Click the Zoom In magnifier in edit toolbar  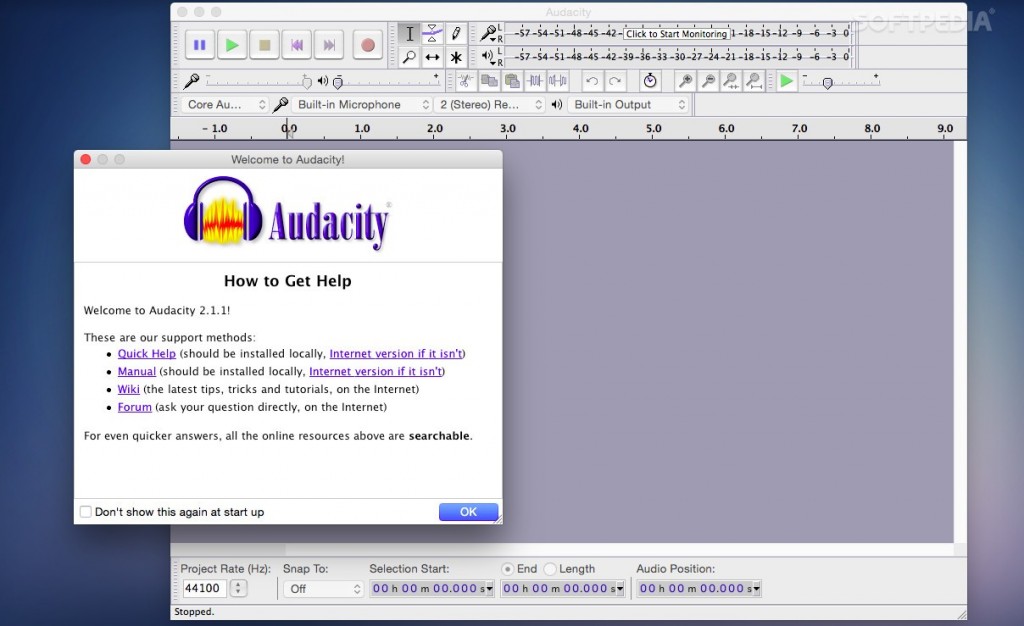(685, 81)
